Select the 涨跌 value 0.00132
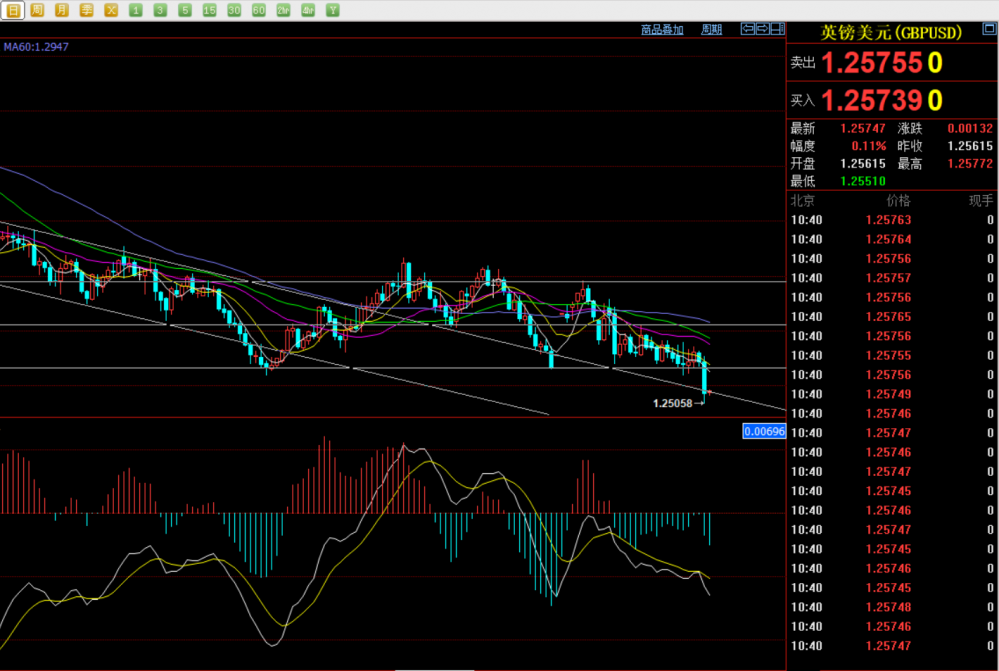The width and height of the screenshot is (999, 671). point(970,128)
